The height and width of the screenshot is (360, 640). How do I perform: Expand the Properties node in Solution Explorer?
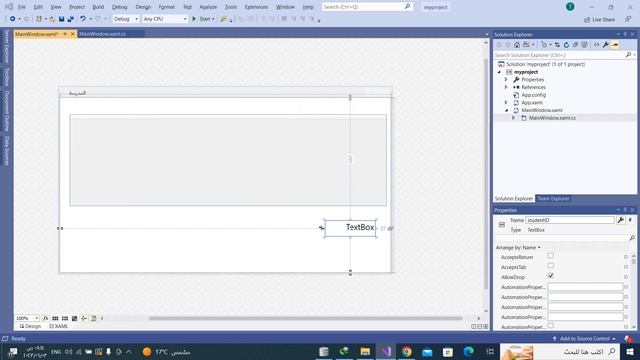506,80
